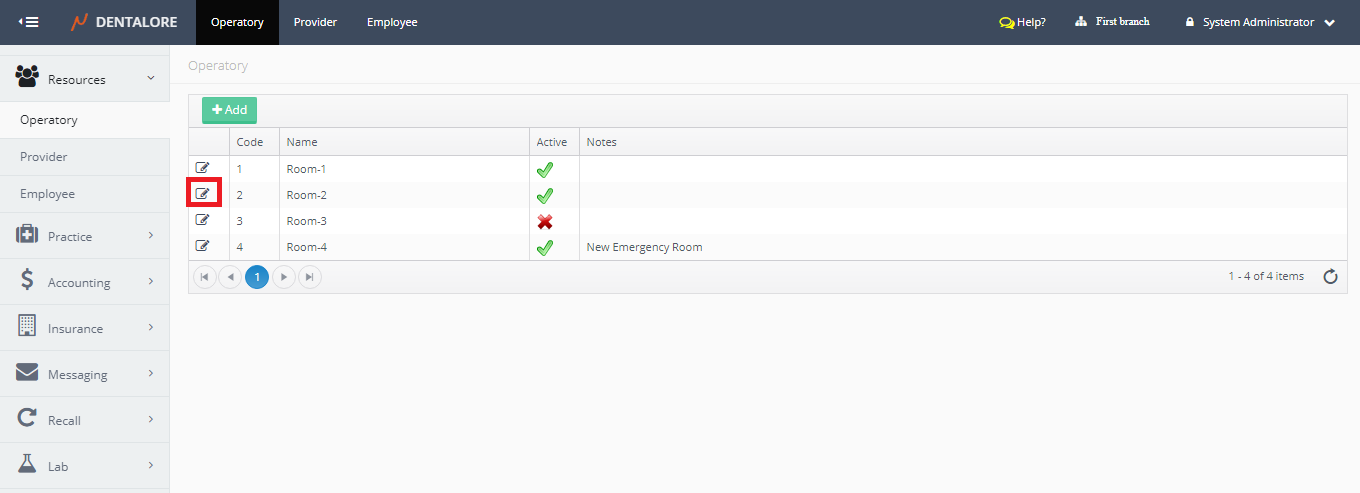Refresh the operatory grid
This screenshot has height=493, width=1360.
click(1330, 277)
